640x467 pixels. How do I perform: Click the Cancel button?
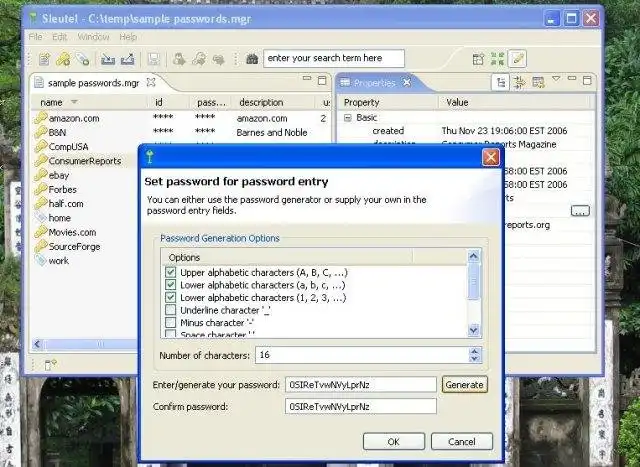(x=462, y=442)
